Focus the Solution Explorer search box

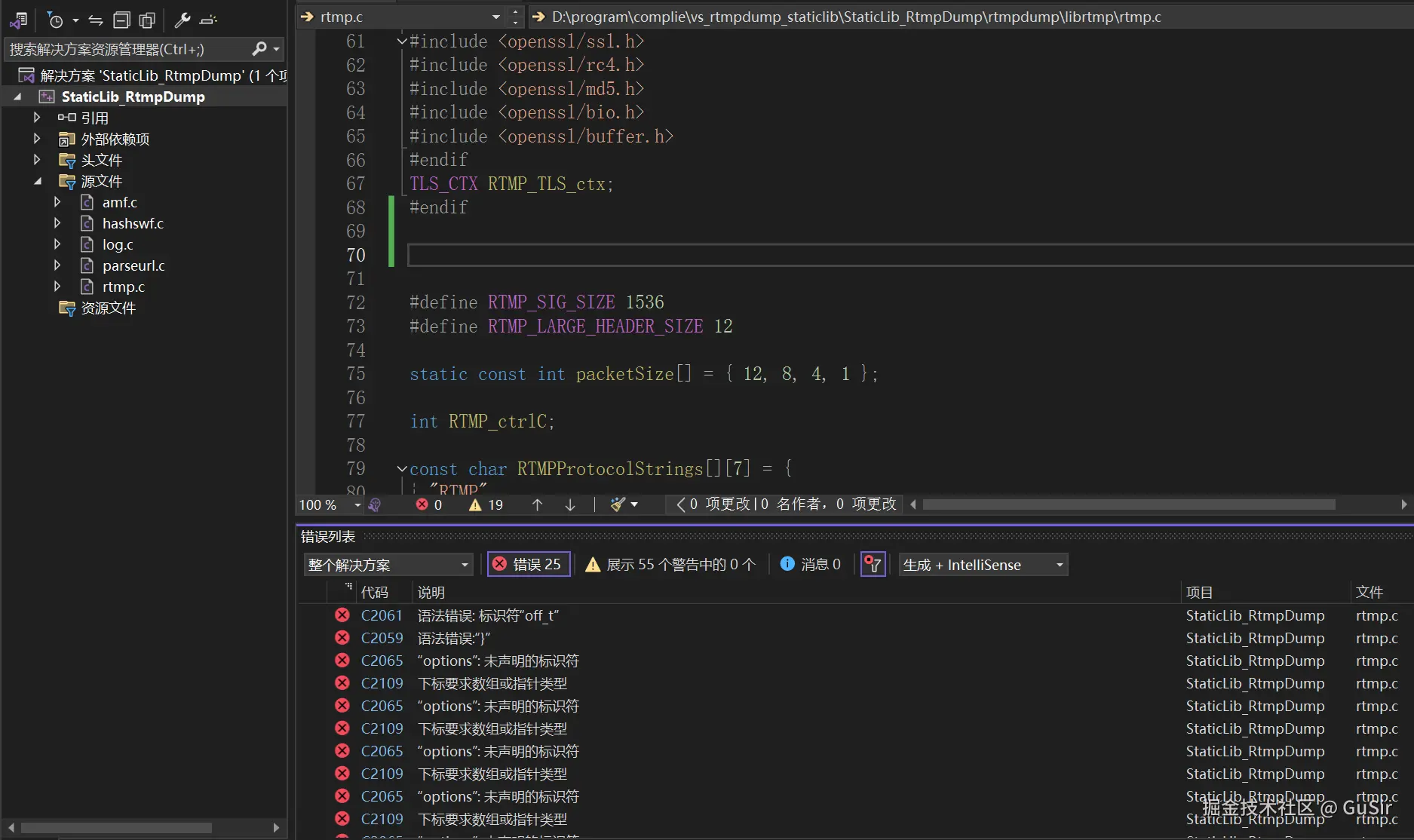click(x=128, y=49)
